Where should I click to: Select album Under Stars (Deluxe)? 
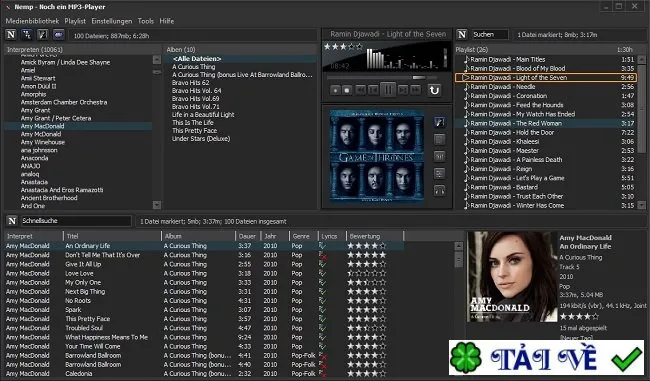click(201, 139)
